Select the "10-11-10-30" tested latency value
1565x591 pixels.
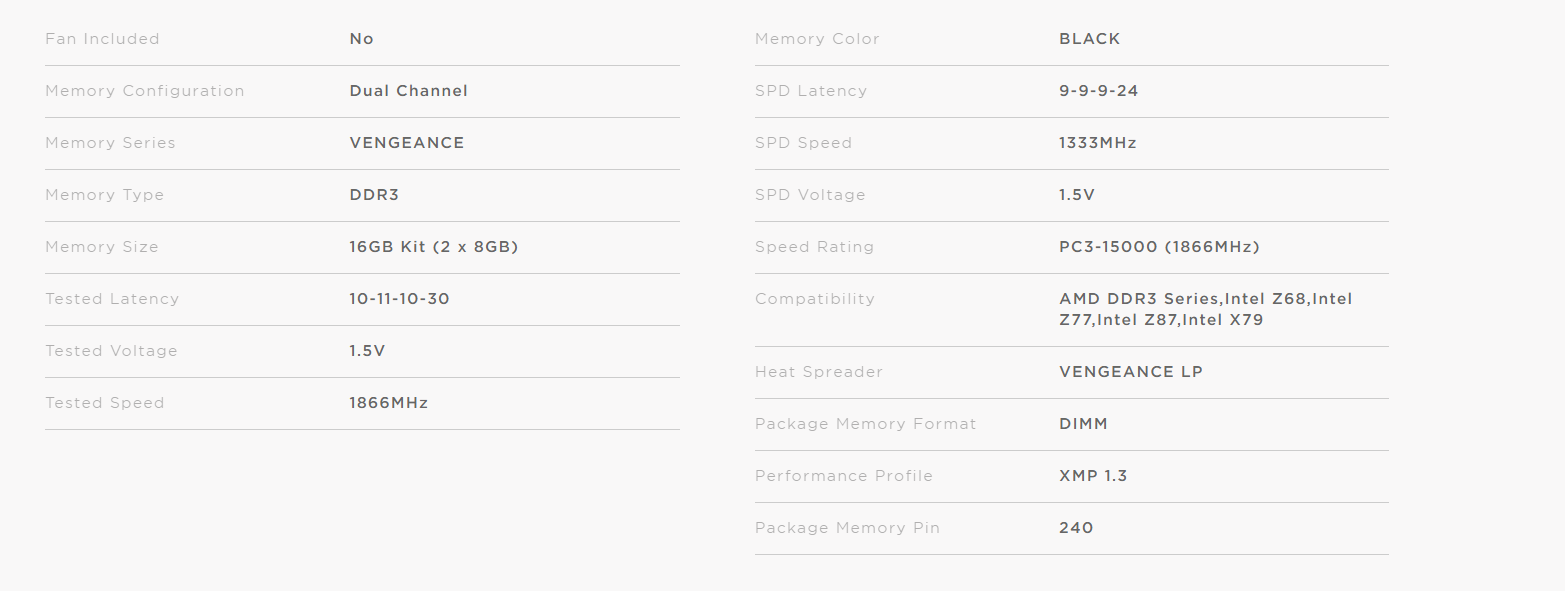click(399, 299)
